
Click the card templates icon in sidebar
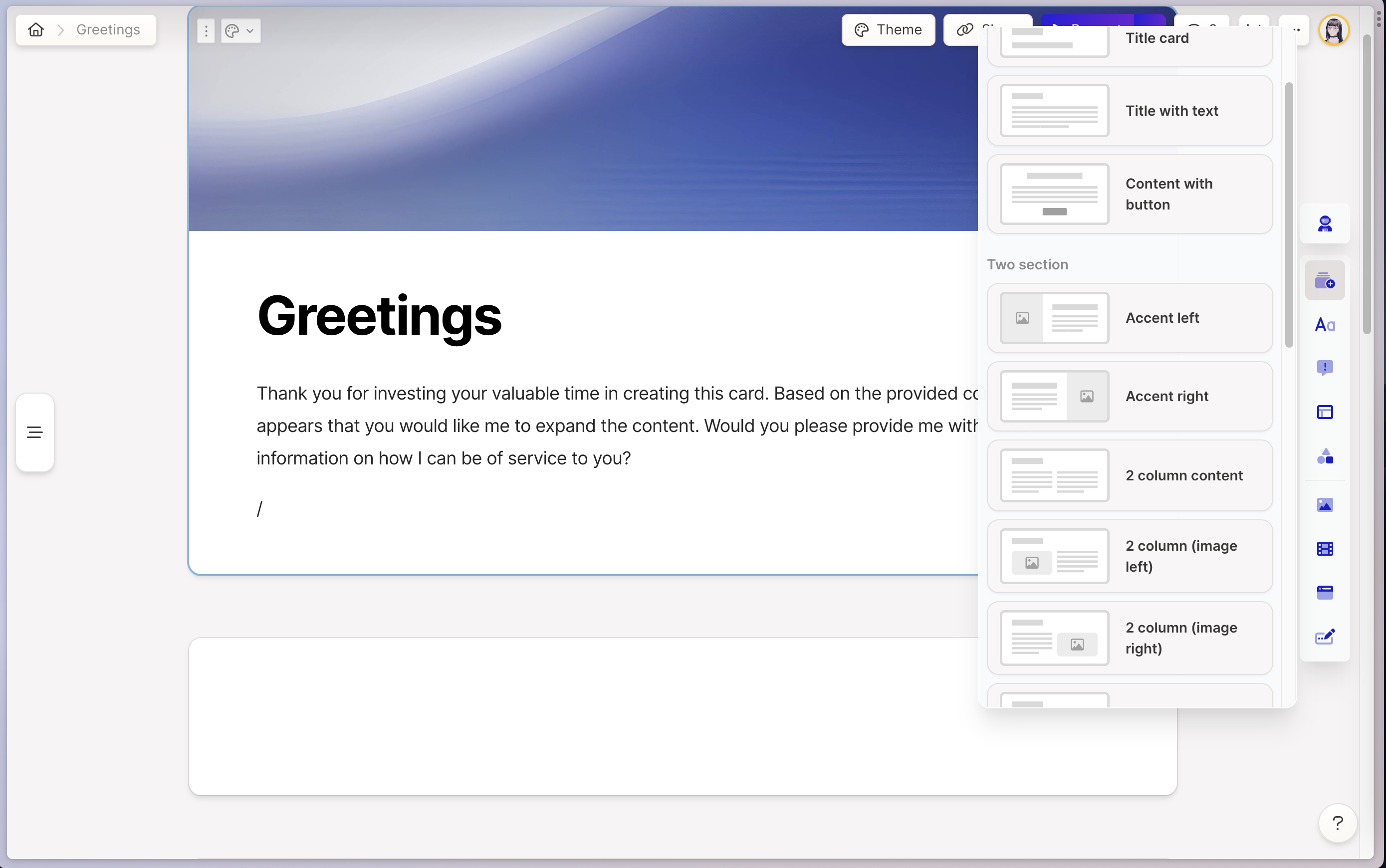point(1325,281)
